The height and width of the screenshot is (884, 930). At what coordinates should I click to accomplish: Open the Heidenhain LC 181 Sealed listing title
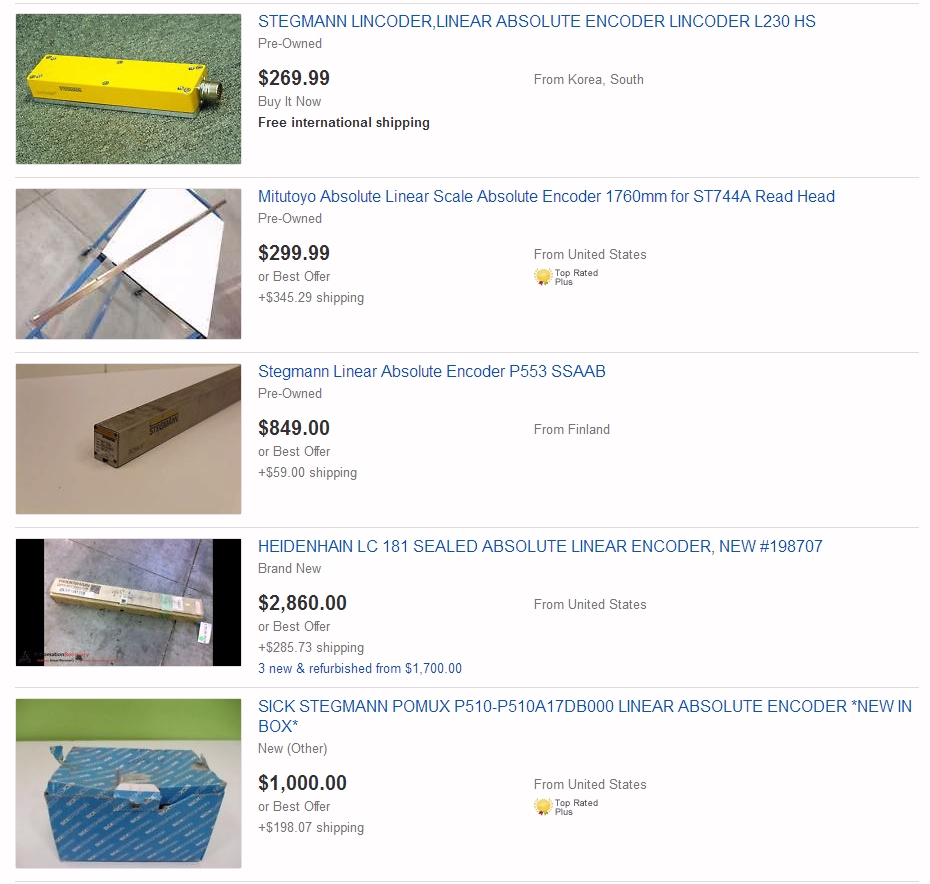point(540,546)
